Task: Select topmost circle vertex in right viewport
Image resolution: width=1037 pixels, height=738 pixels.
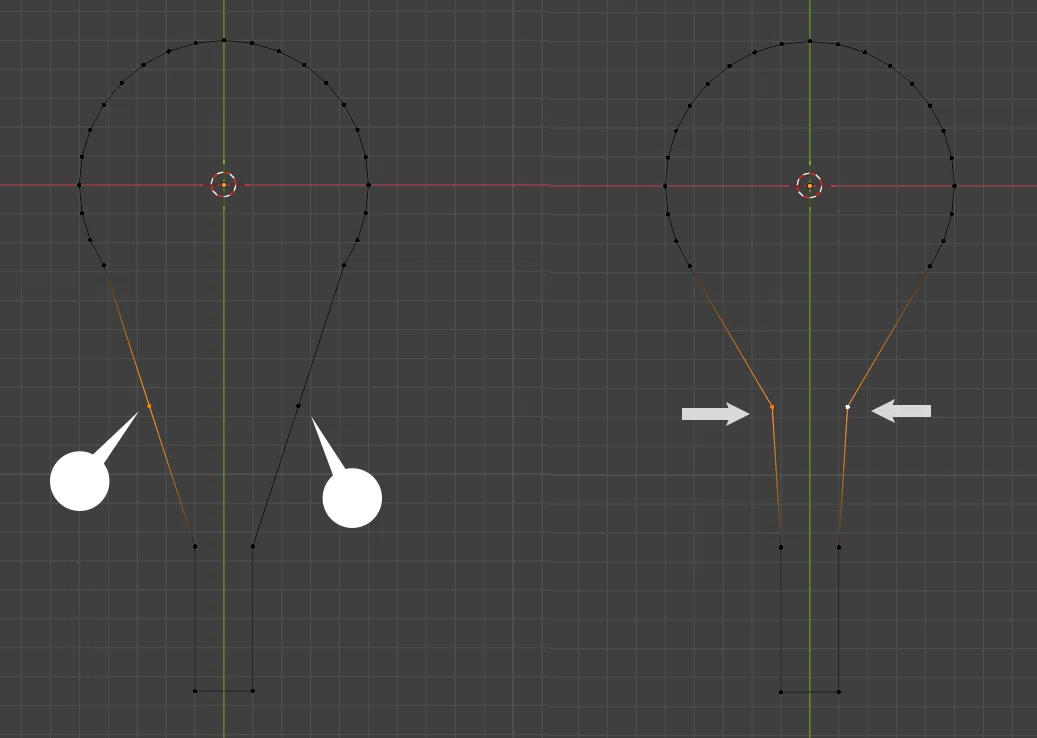Action: pyautogui.click(x=809, y=42)
